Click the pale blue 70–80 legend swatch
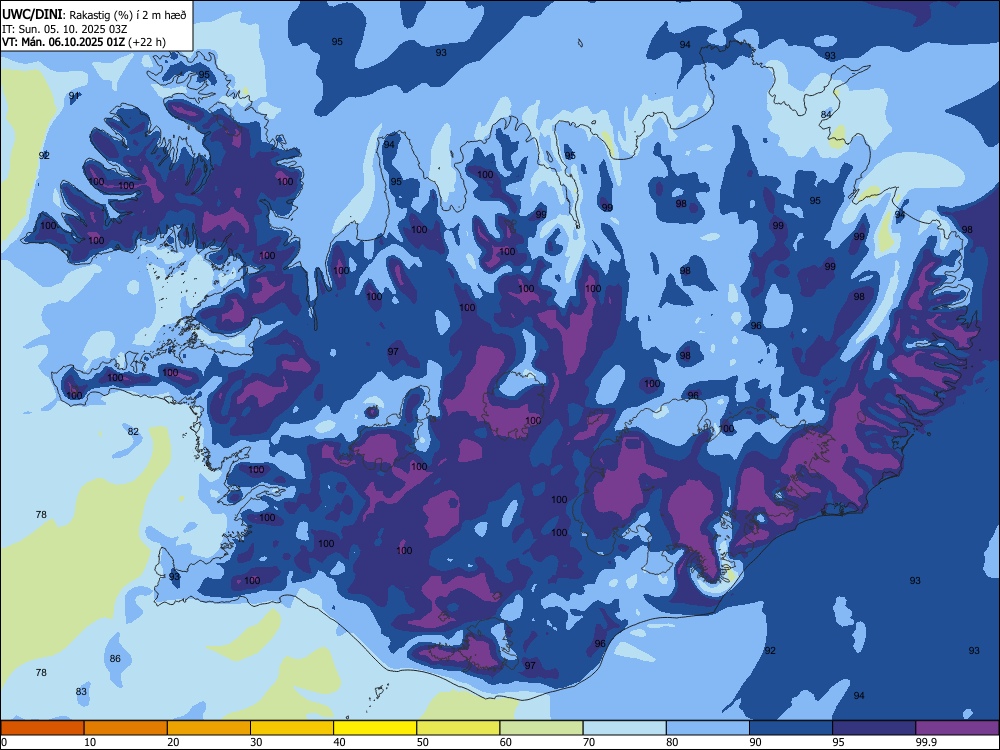The height and width of the screenshot is (750, 1000). pyautogui.click(x=624, y=728)
